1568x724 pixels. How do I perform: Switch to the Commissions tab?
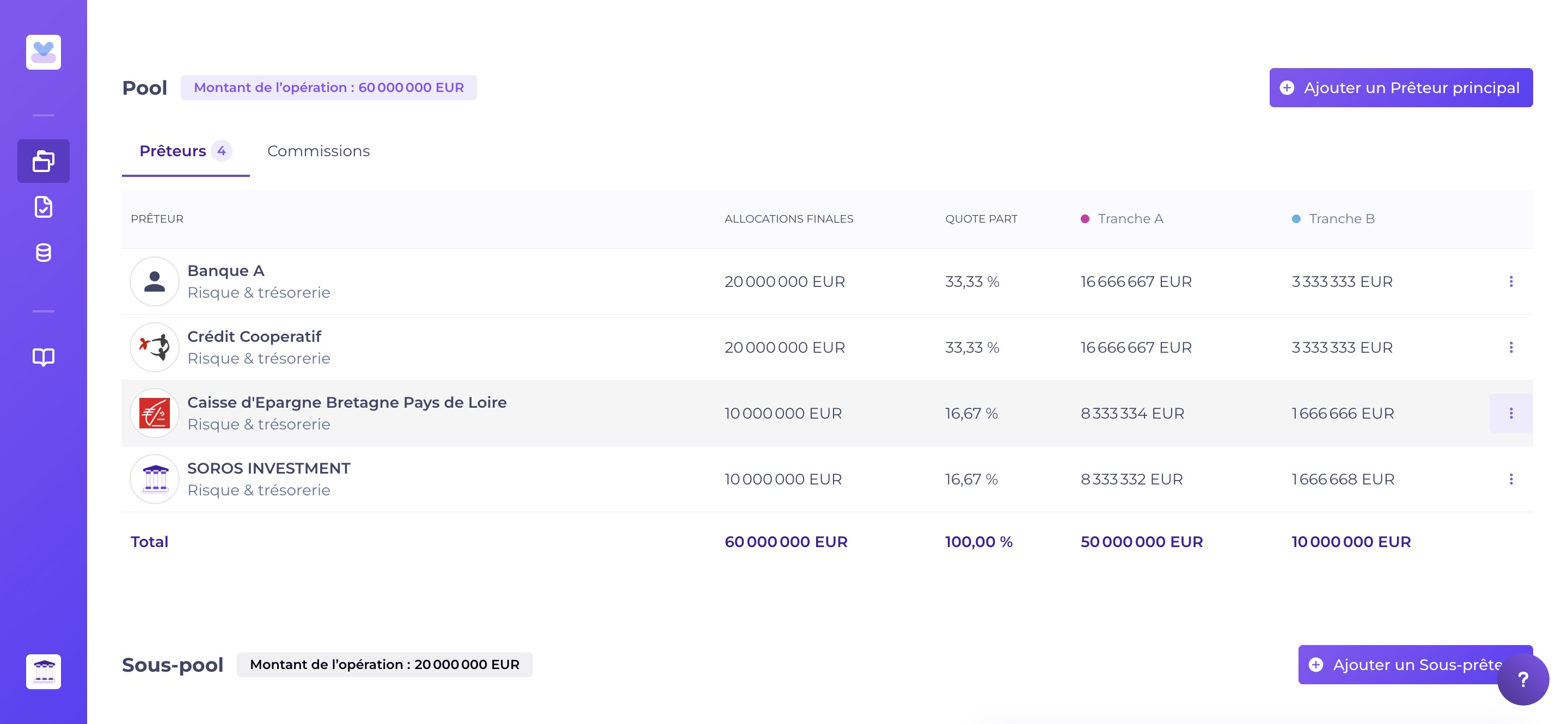pyautogui.click(x=318, y=151)
